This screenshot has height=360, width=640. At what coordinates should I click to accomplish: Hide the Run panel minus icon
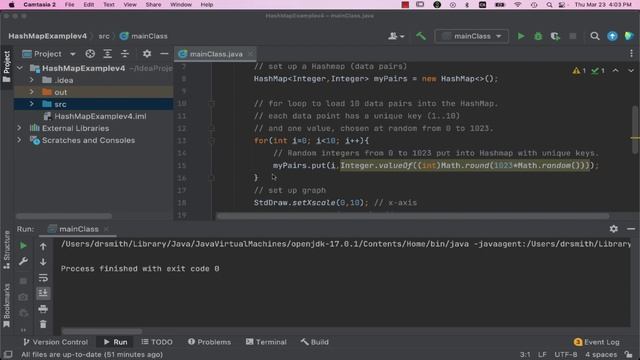point(631,229)
